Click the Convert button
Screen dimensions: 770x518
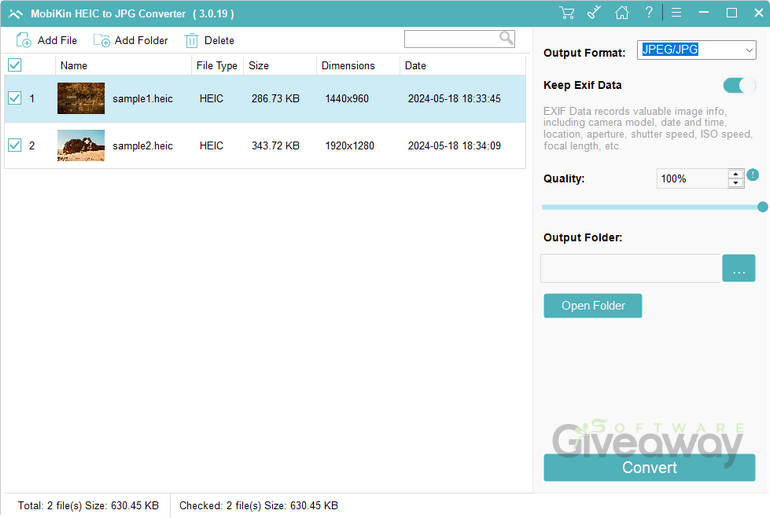(x=649, y=467)
